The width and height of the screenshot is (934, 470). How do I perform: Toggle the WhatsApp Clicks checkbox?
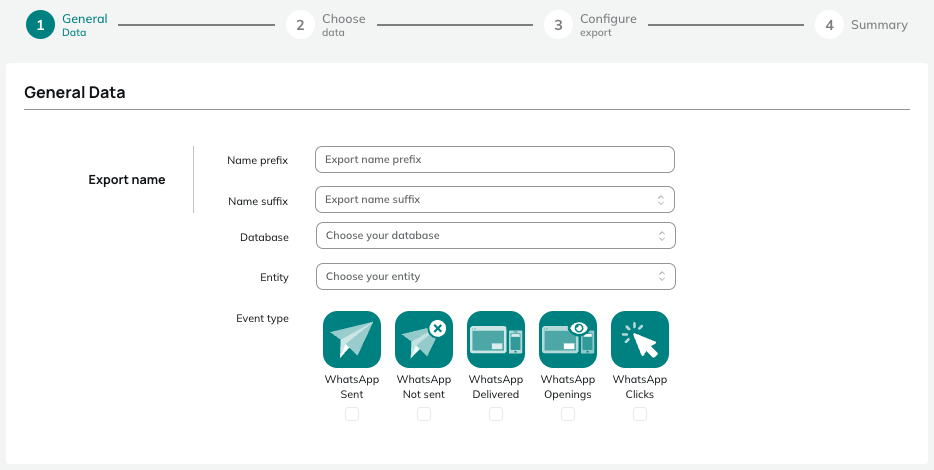click(x=640, y=413)
